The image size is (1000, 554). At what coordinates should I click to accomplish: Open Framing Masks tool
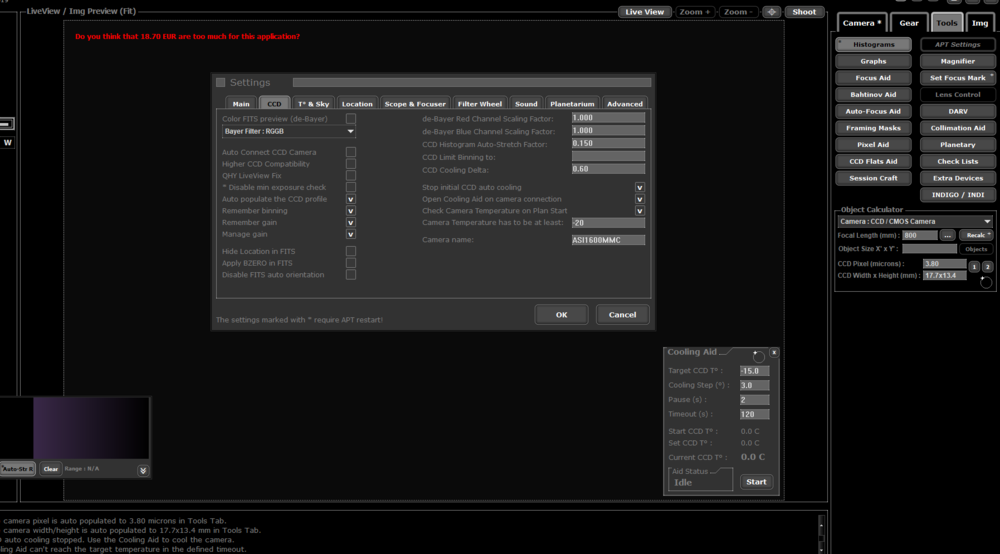point(873,128)
